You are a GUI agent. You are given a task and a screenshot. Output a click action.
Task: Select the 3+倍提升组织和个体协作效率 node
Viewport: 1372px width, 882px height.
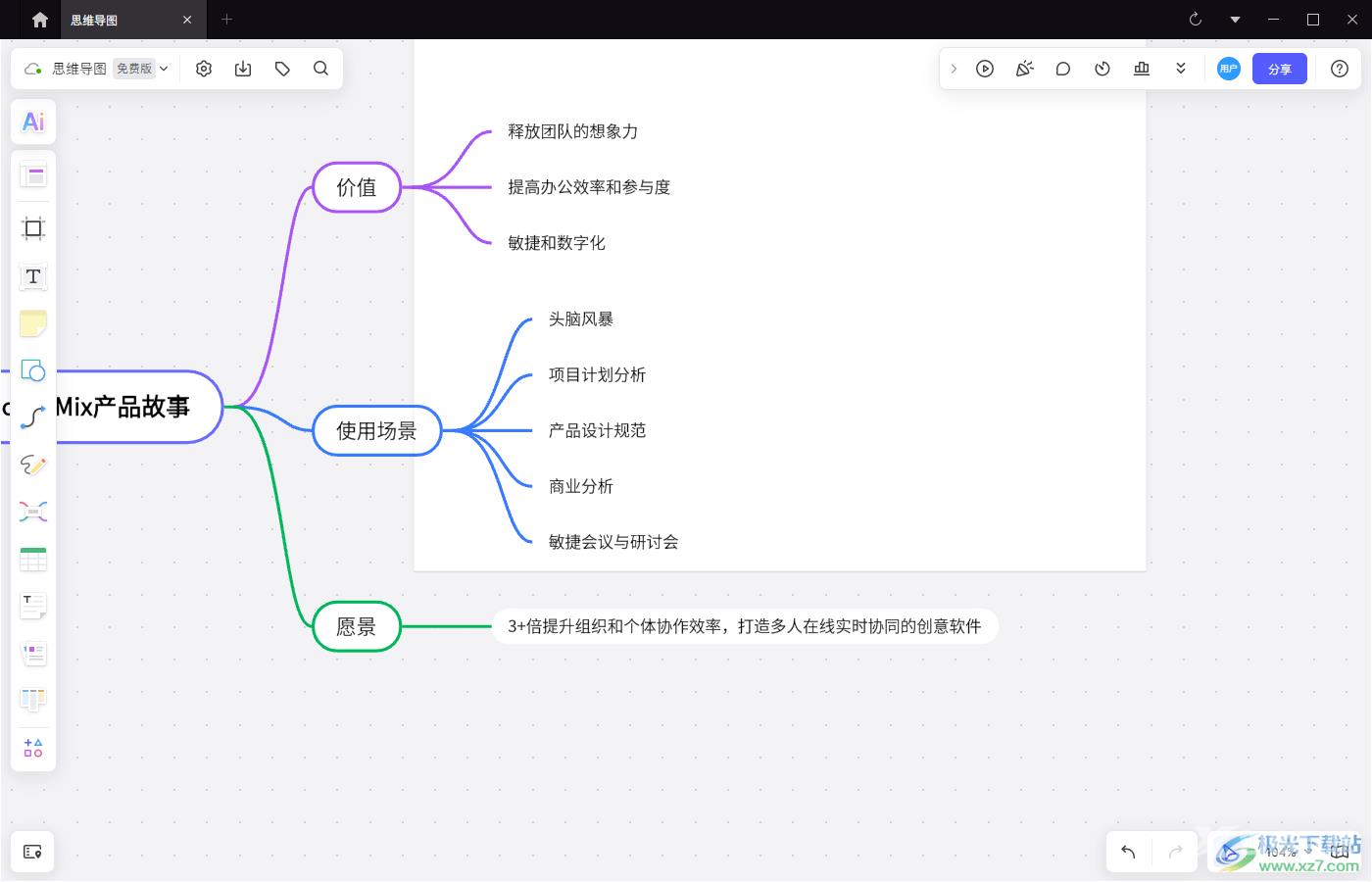coord(745,626)
